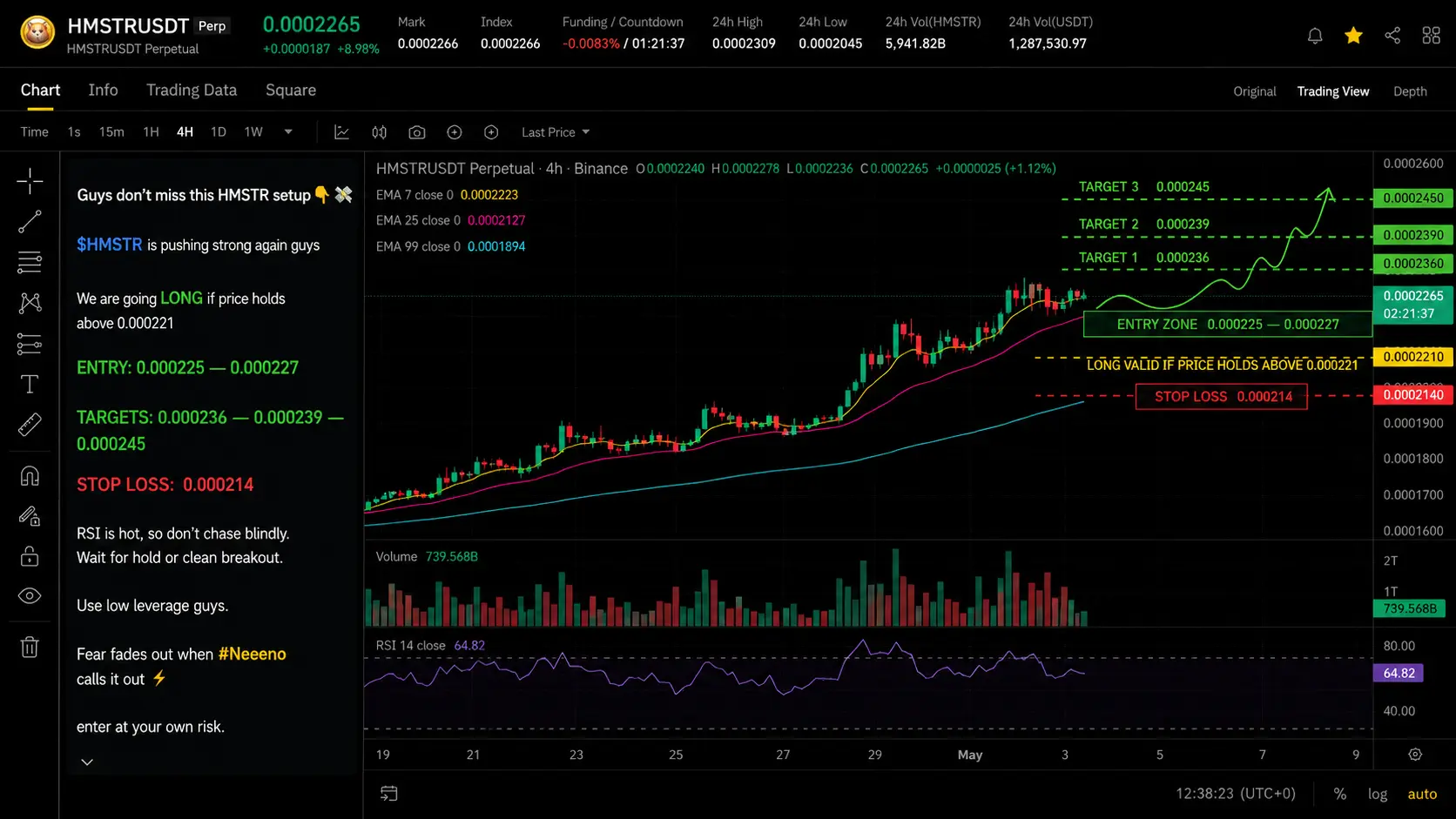Select the 1s interval
This screenshot has height=819, width=1456.
tap(74, 132)
